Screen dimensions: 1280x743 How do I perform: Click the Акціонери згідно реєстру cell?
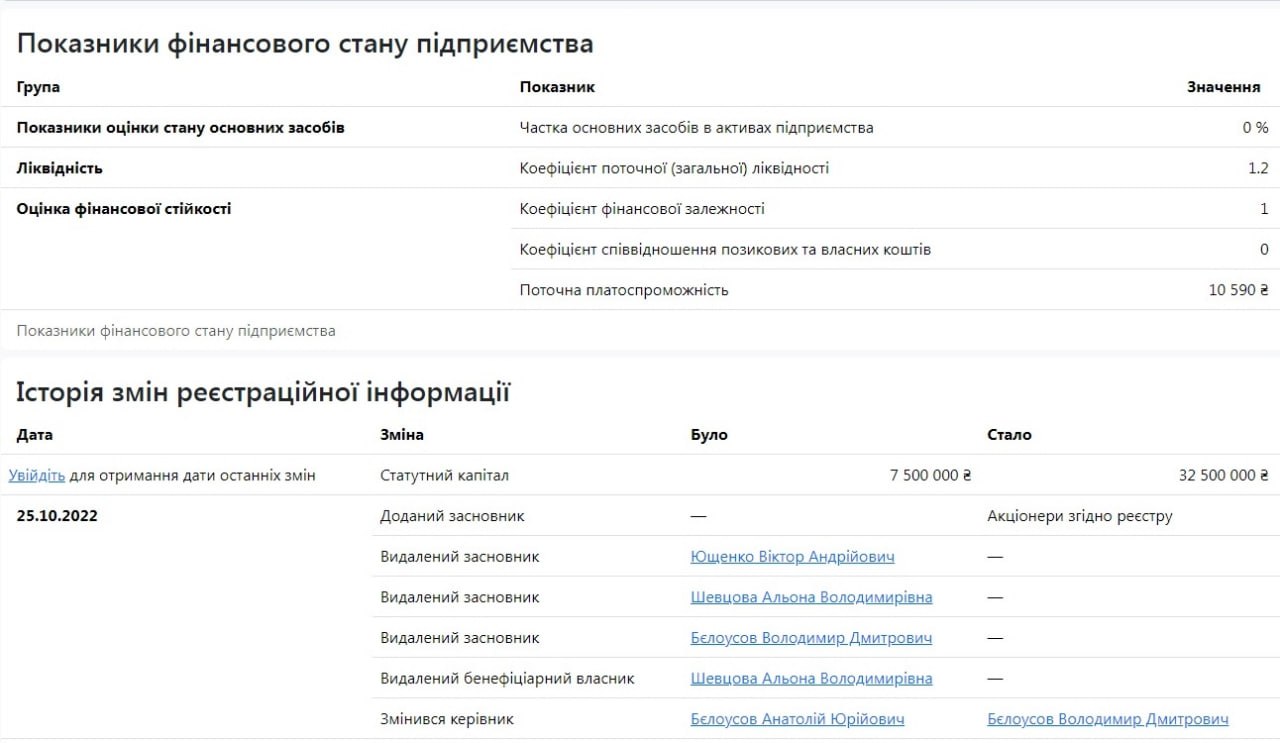1079,516
